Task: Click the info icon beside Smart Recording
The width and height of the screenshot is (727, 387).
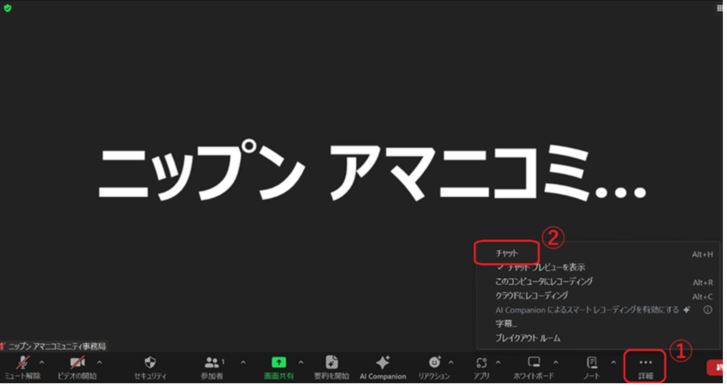Action: (708, 310)
